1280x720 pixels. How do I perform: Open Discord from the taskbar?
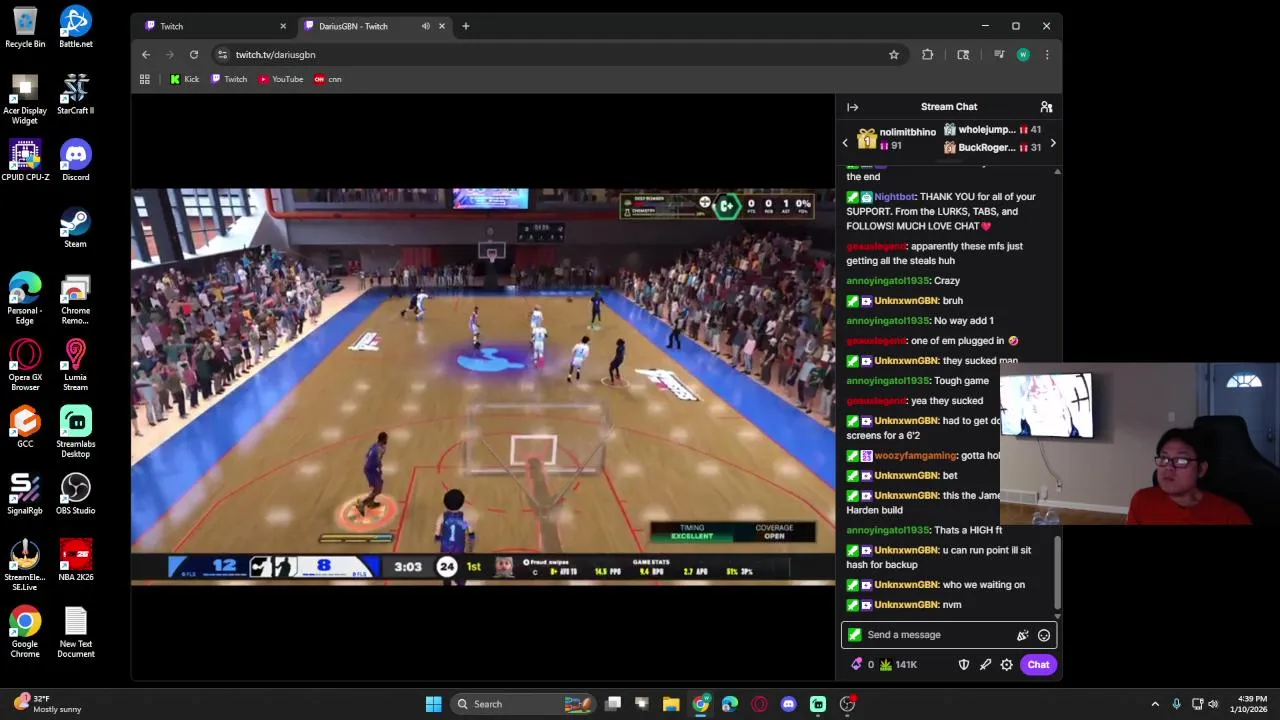click(x=788, y=704)
